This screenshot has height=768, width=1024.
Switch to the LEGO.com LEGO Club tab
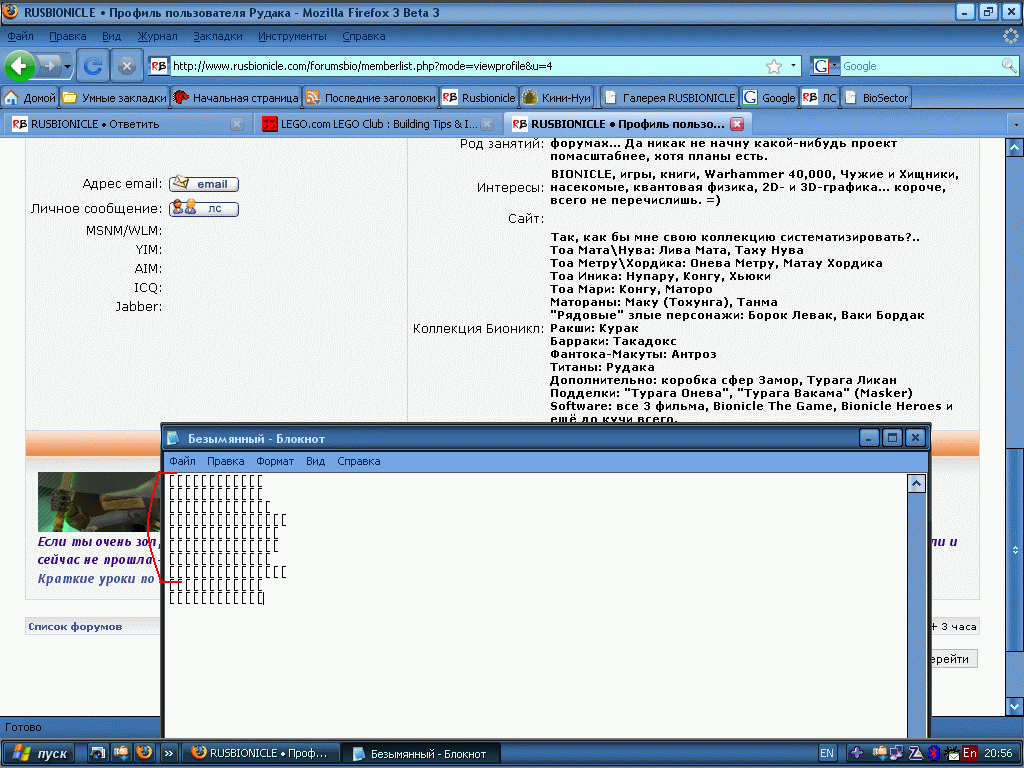pos(377,124)
